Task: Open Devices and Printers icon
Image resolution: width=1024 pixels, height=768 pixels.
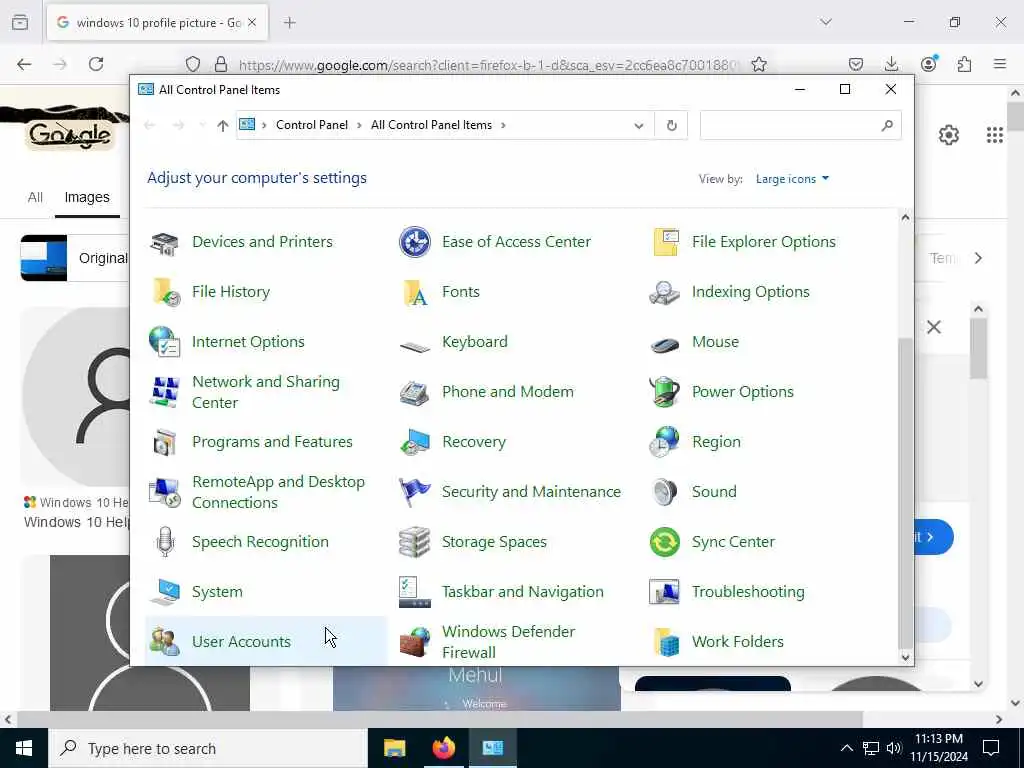Action: (165, 242)
